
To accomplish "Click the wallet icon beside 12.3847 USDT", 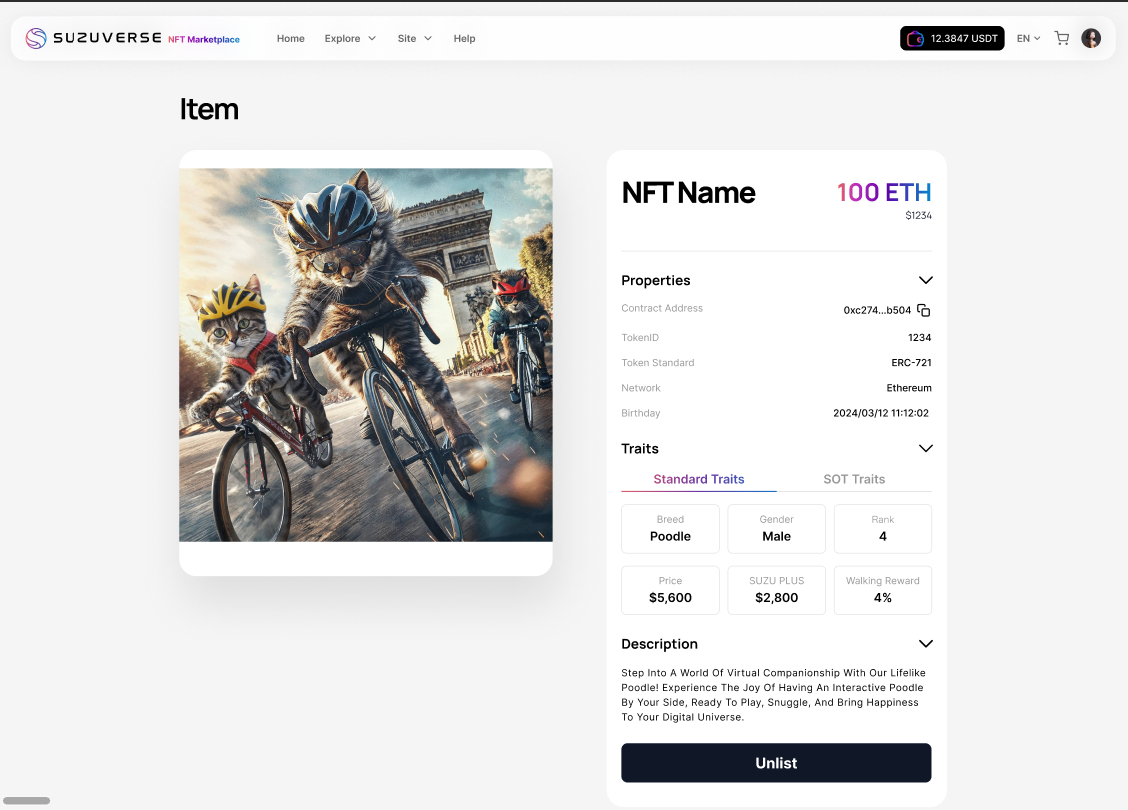I will click(915, 39).
